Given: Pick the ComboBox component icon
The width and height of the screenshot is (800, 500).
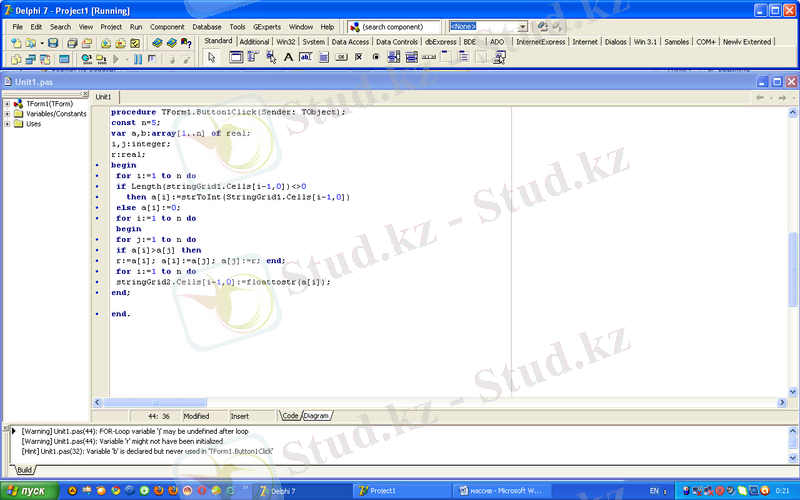Looking at the screenshot, I should coord(411,57).
